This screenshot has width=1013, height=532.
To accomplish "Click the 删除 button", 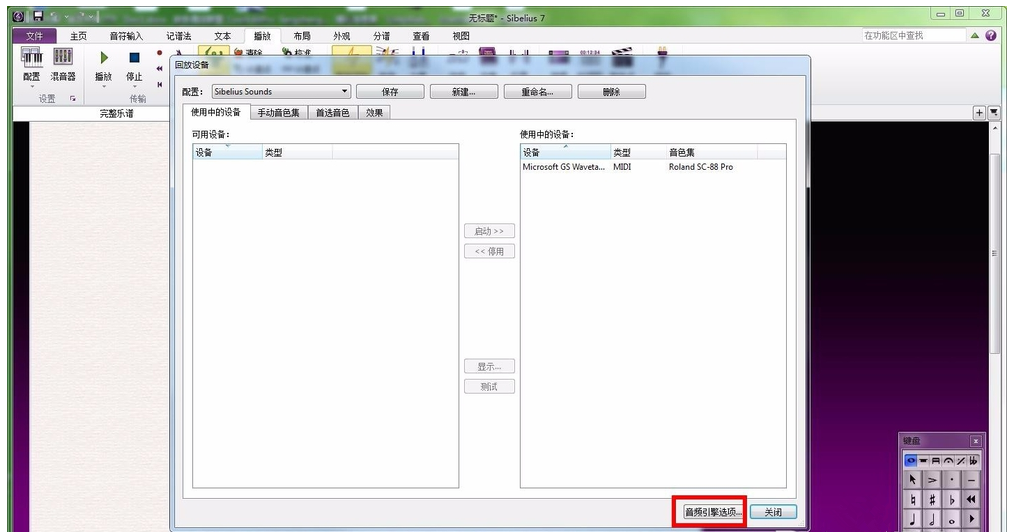I will pyautogui.click(x=611, y=92).
